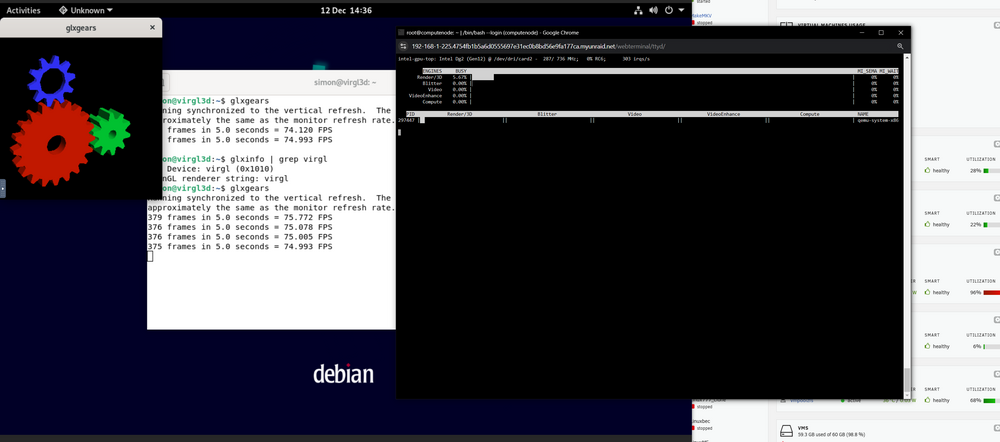Click the PID column header
Viewport: 1000px width, 442px height.
pos(410,114)
